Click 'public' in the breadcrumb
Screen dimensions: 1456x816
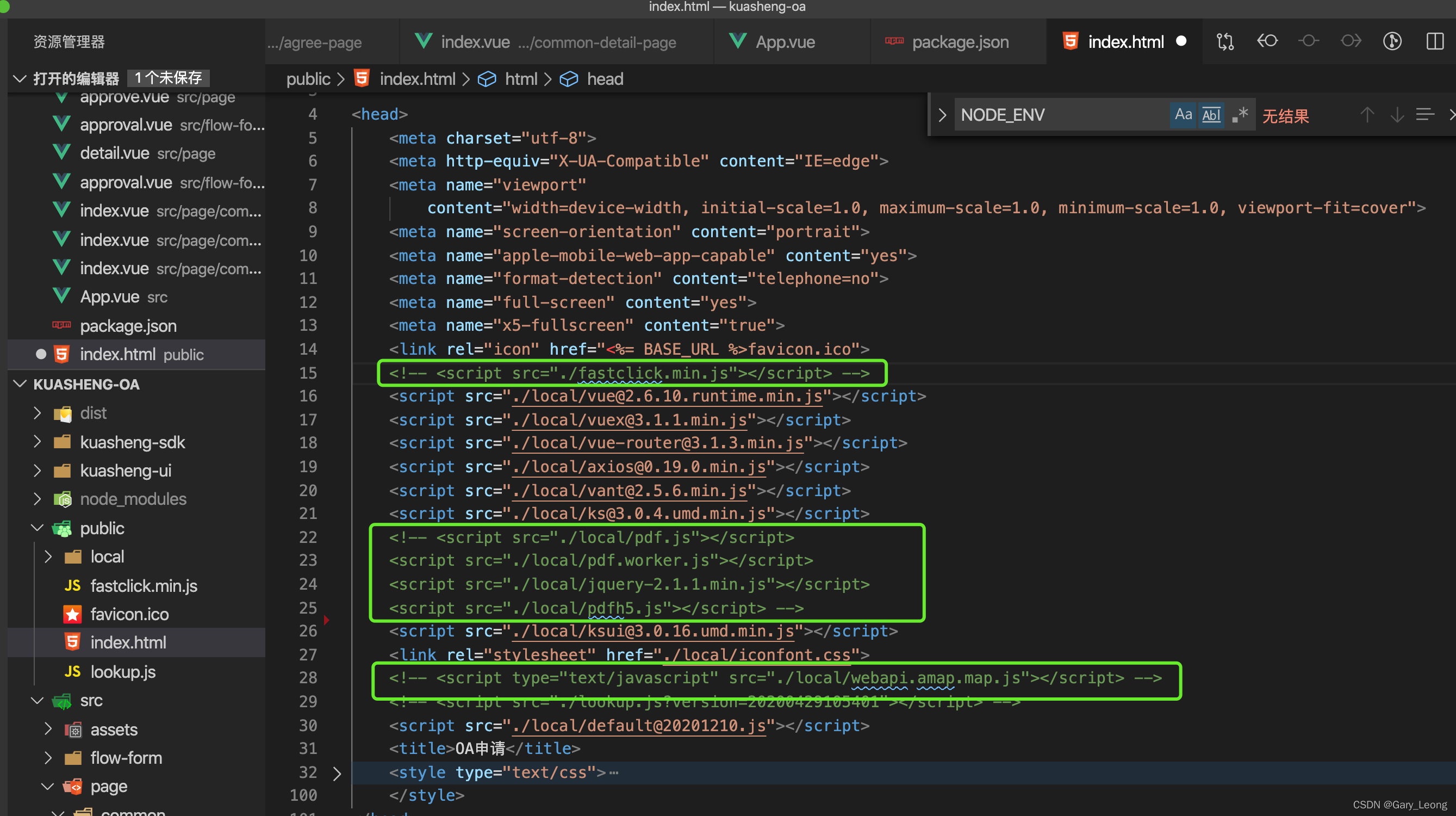click(x=308, y=78)
